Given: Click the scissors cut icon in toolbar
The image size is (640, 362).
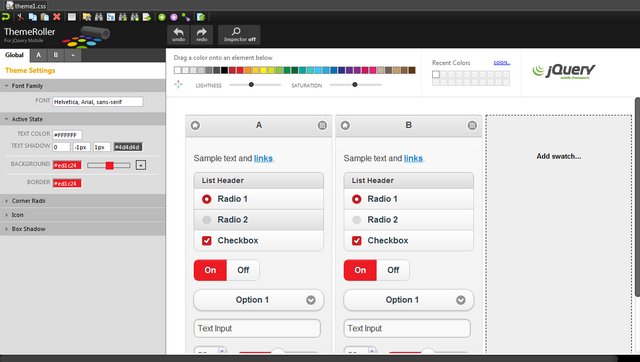Looking at the screenshot, I should [20, 17].
